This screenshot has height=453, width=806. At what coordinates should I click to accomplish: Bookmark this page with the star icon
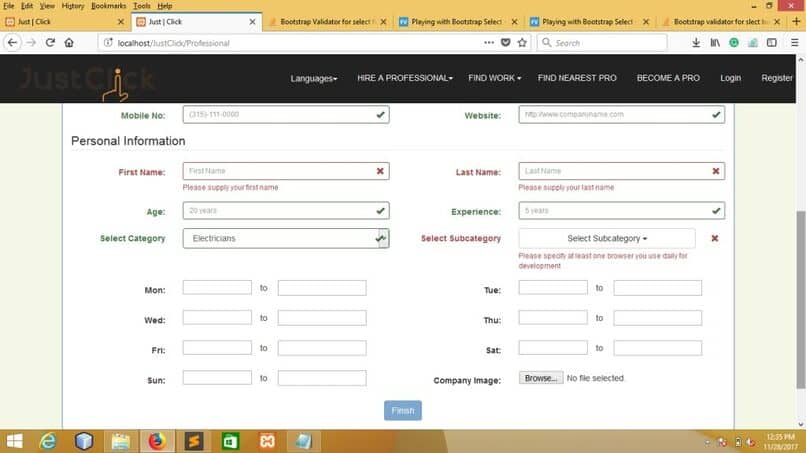[522, 43]
